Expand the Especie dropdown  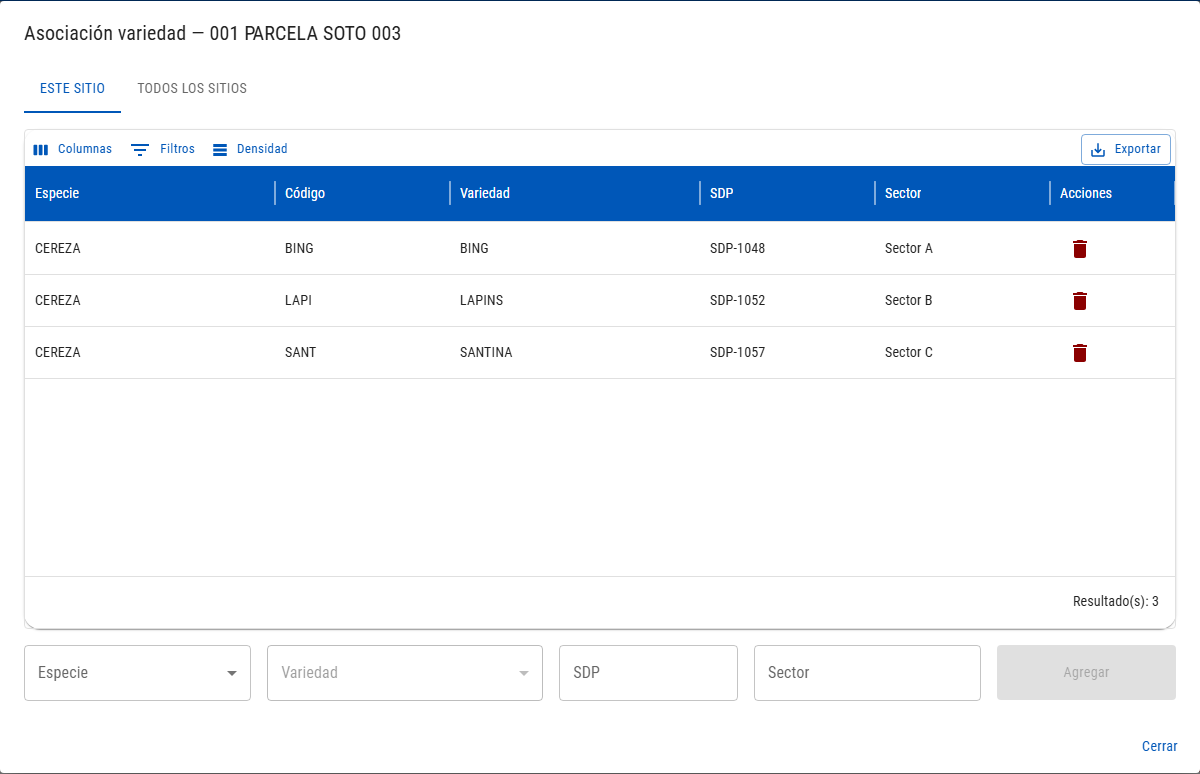coord(137,673)
